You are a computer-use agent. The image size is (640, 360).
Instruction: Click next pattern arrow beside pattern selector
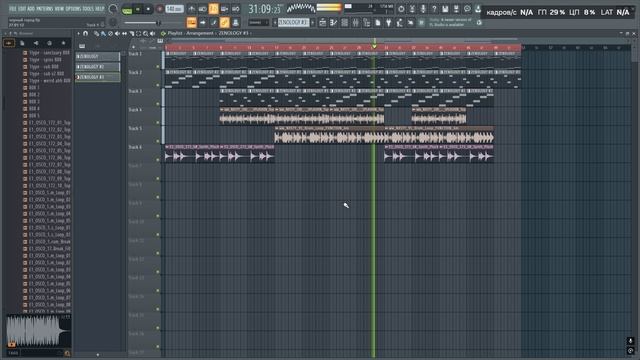tap(313, 22)
